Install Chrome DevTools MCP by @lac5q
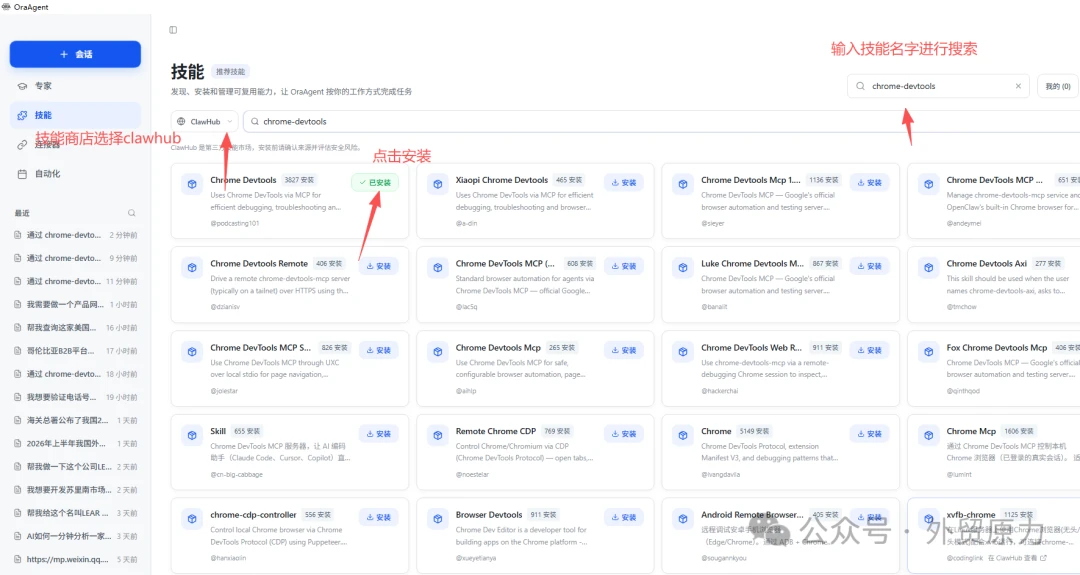Viewport: 1080px width, 575px height. (x=624, y=266)
